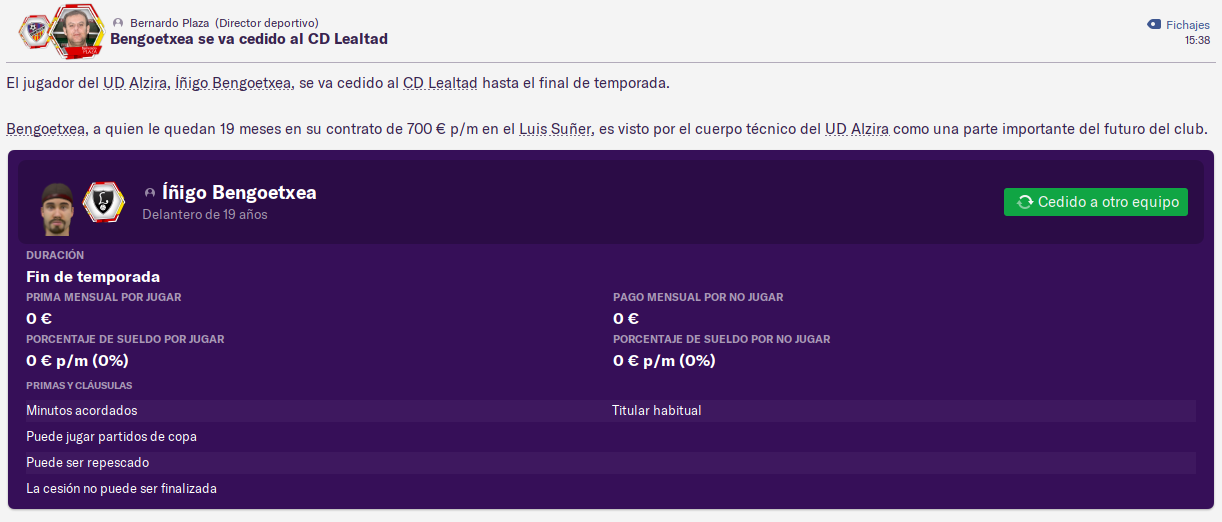Click the Fichajes tag icon

tap(1154, 24)
